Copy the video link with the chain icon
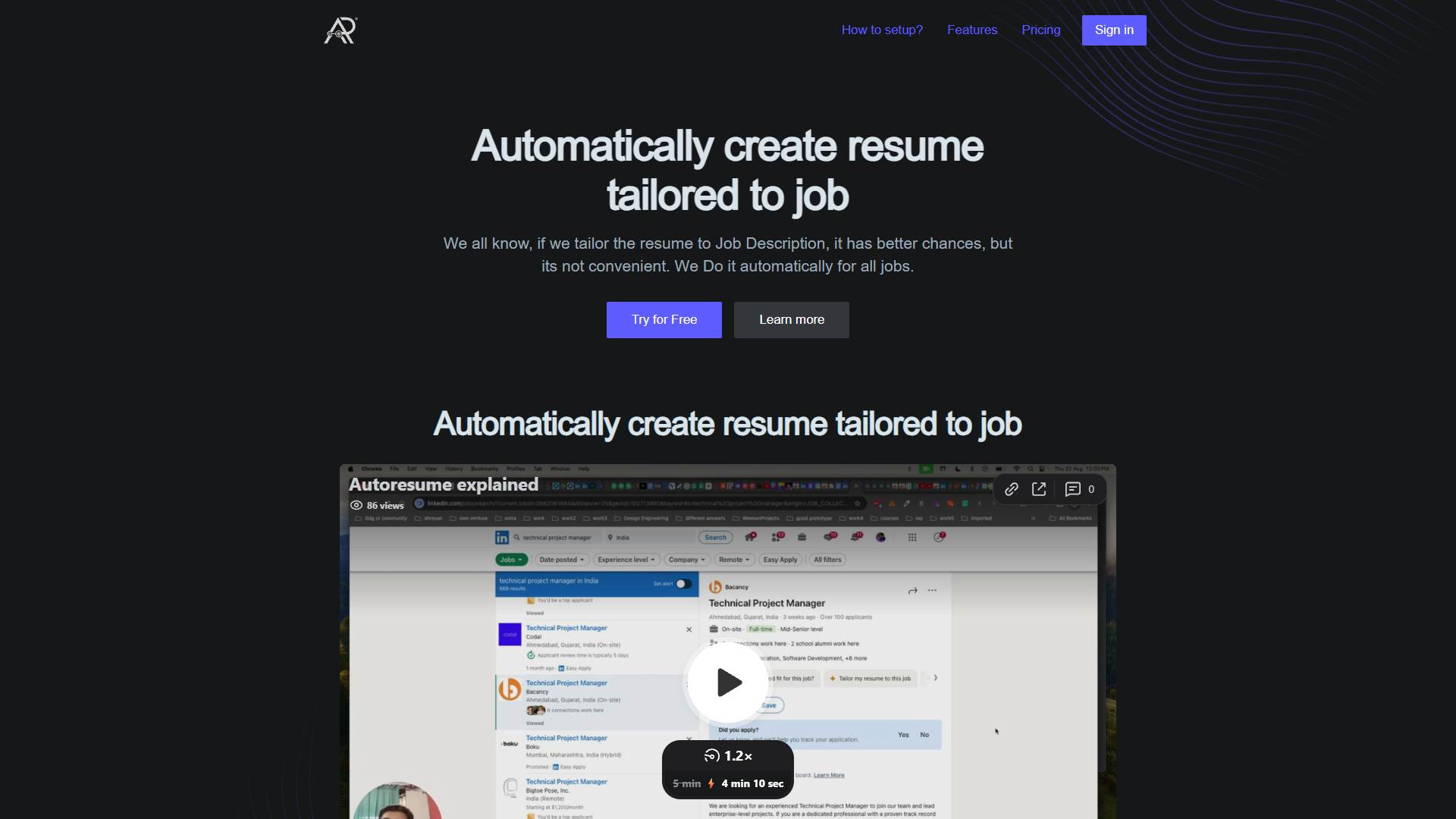This screenshot has height=819, width=1456. [1012, 489]
